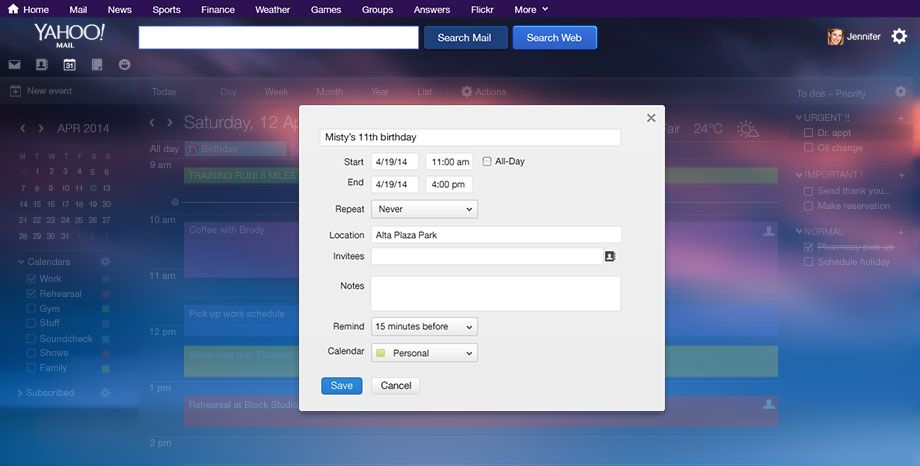Open the Calendar Personal dropdown
The image size is (920, 466).
click(x=424, y=353)
